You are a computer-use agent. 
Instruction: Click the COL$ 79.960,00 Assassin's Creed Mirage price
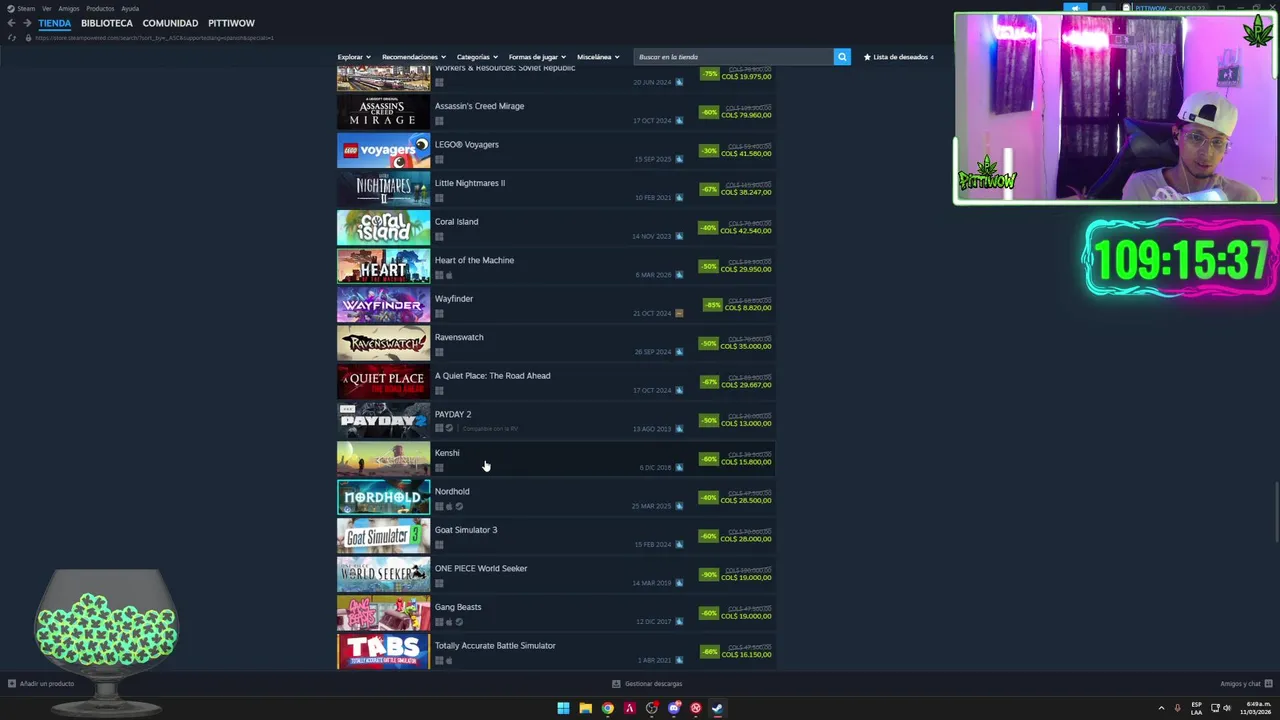tap(747, 115)
